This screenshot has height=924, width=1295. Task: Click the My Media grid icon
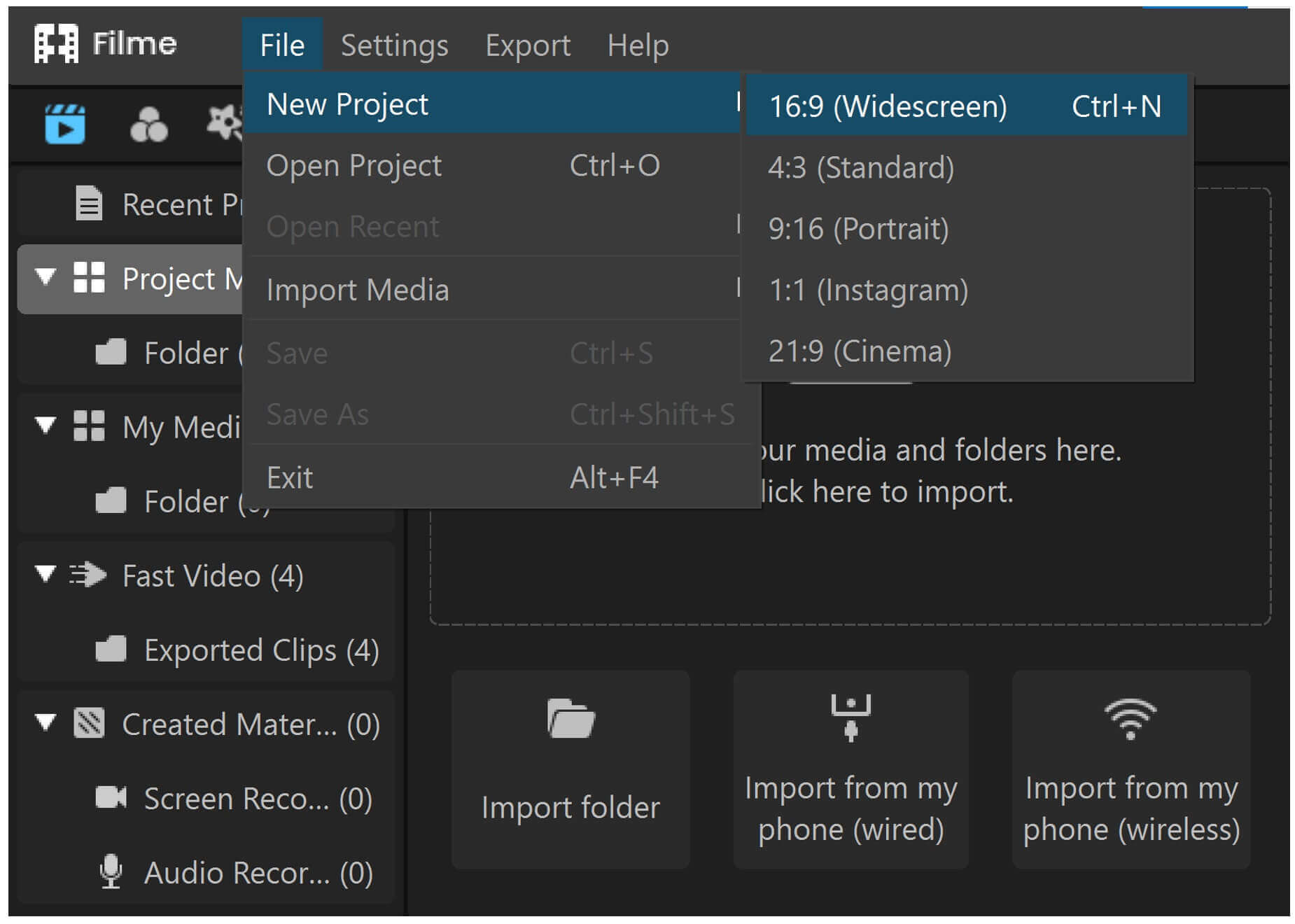click(x=89, y=426)
